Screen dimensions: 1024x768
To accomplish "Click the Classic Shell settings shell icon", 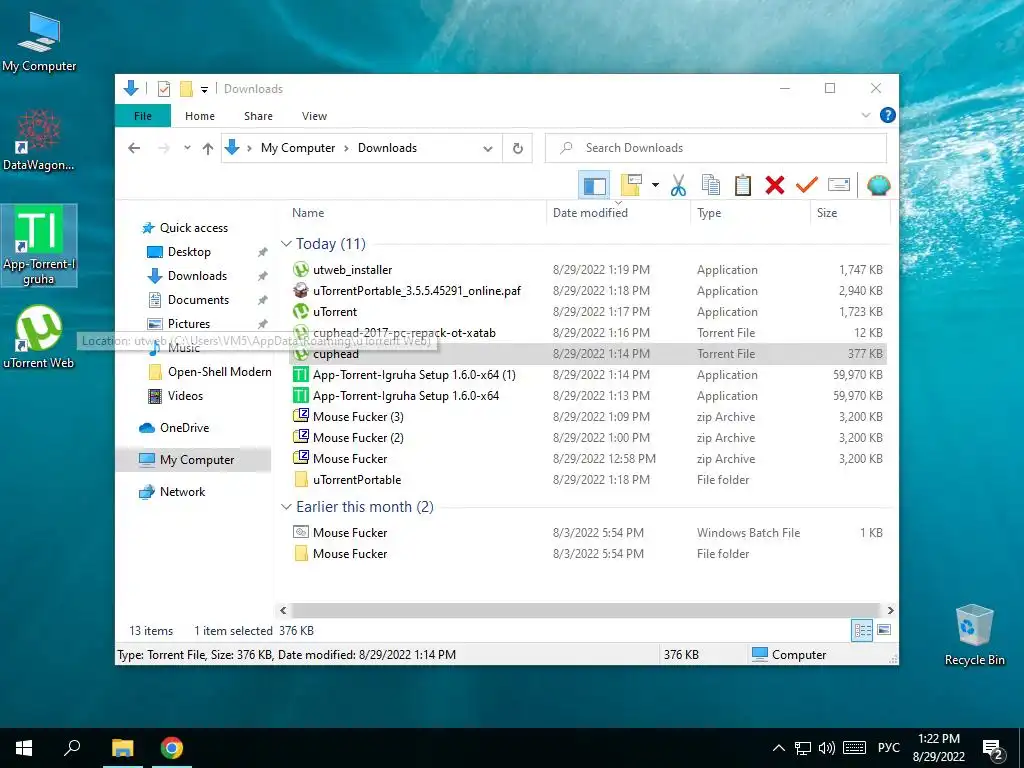I will tap(878, 185).
